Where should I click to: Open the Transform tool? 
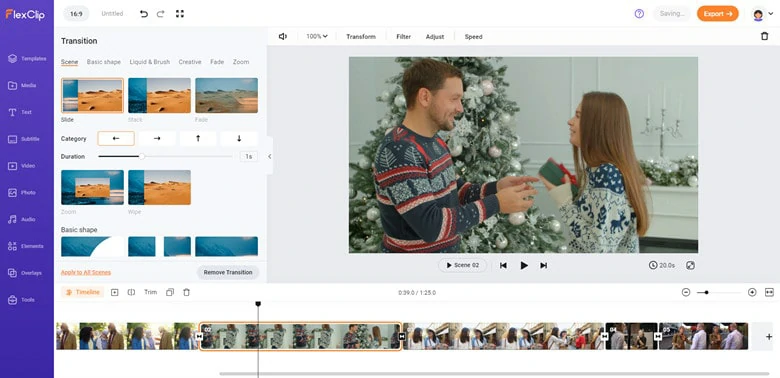pos(361,37)
